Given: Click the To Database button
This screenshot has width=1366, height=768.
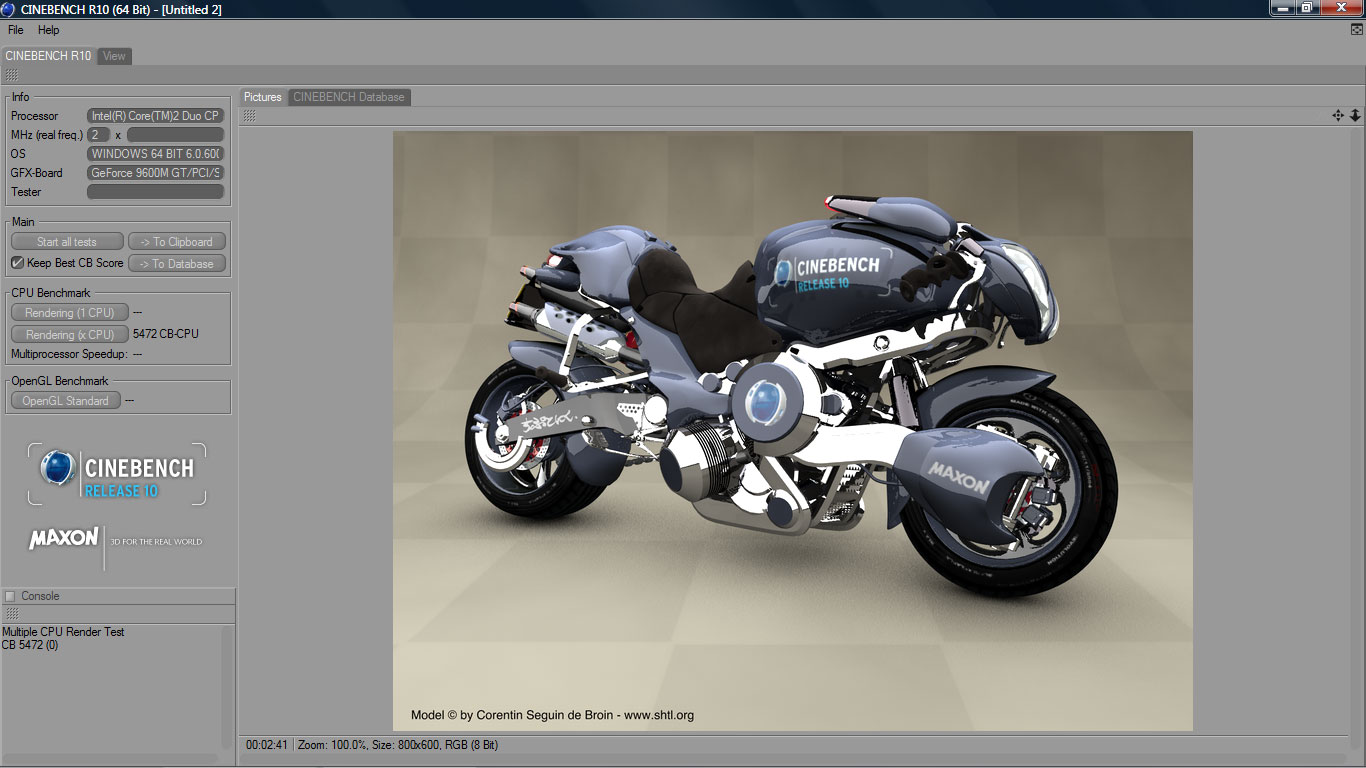Looking at the screenshot, I should tap(177, 264).
